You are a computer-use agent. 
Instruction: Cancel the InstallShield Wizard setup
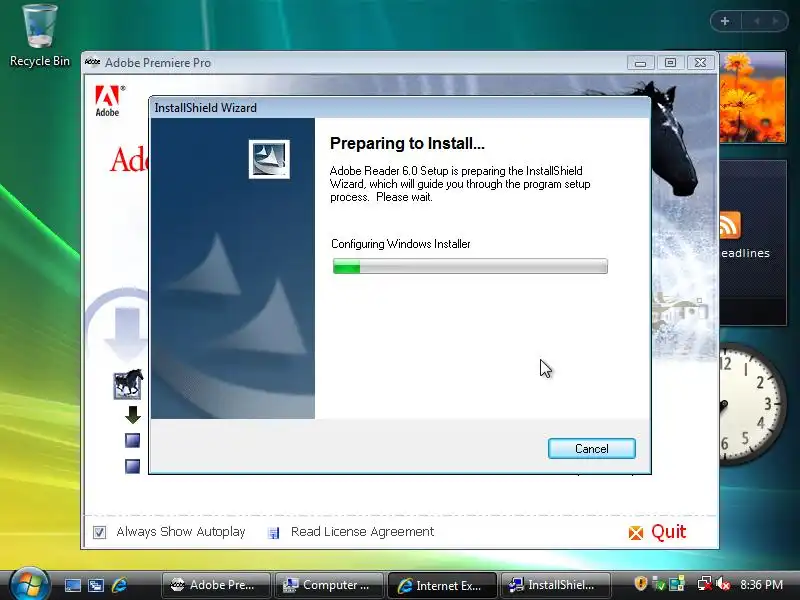(x=591, y=448)
